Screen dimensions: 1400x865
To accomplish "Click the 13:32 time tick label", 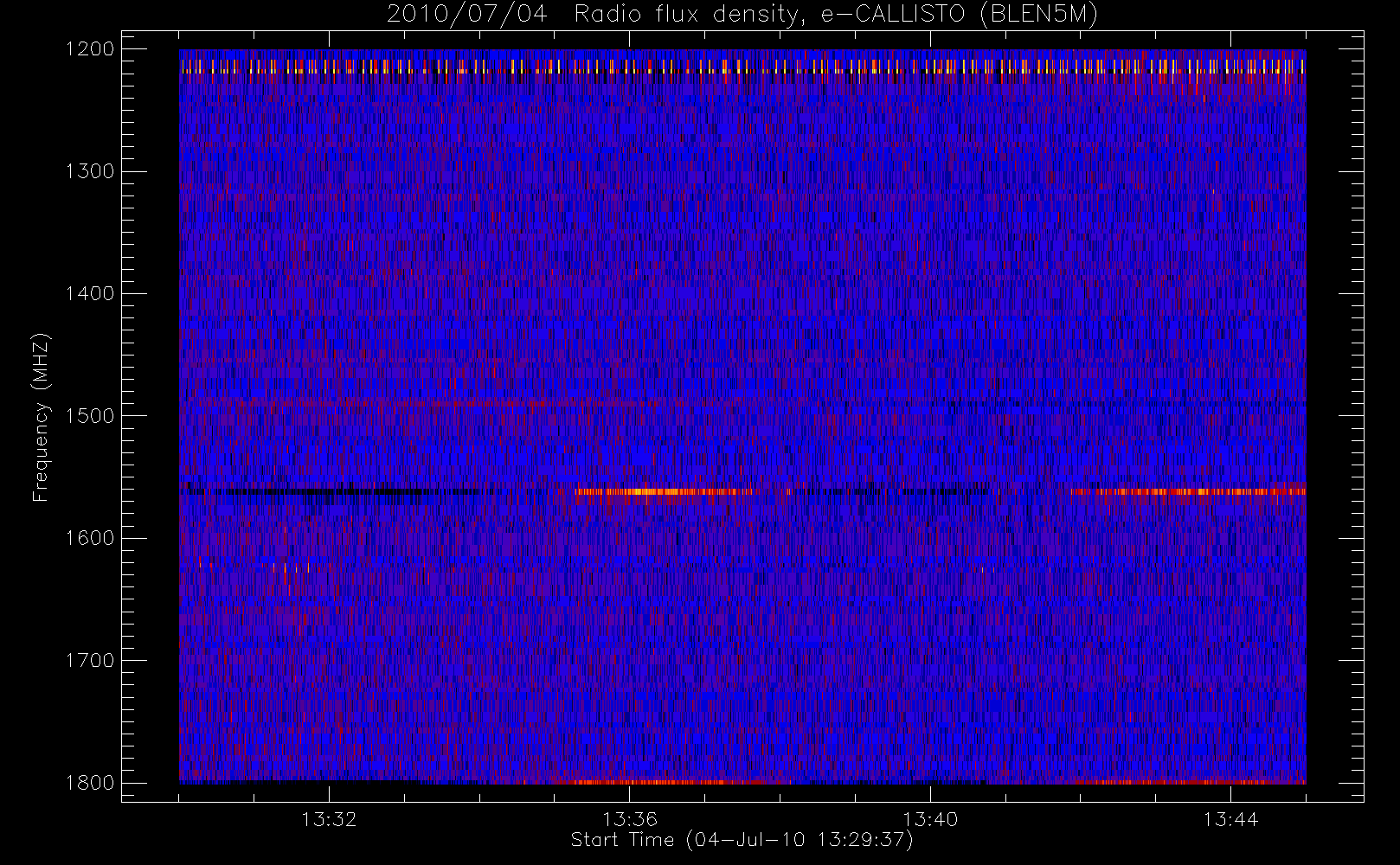I will pyautogui.click(x=329, y=819).
